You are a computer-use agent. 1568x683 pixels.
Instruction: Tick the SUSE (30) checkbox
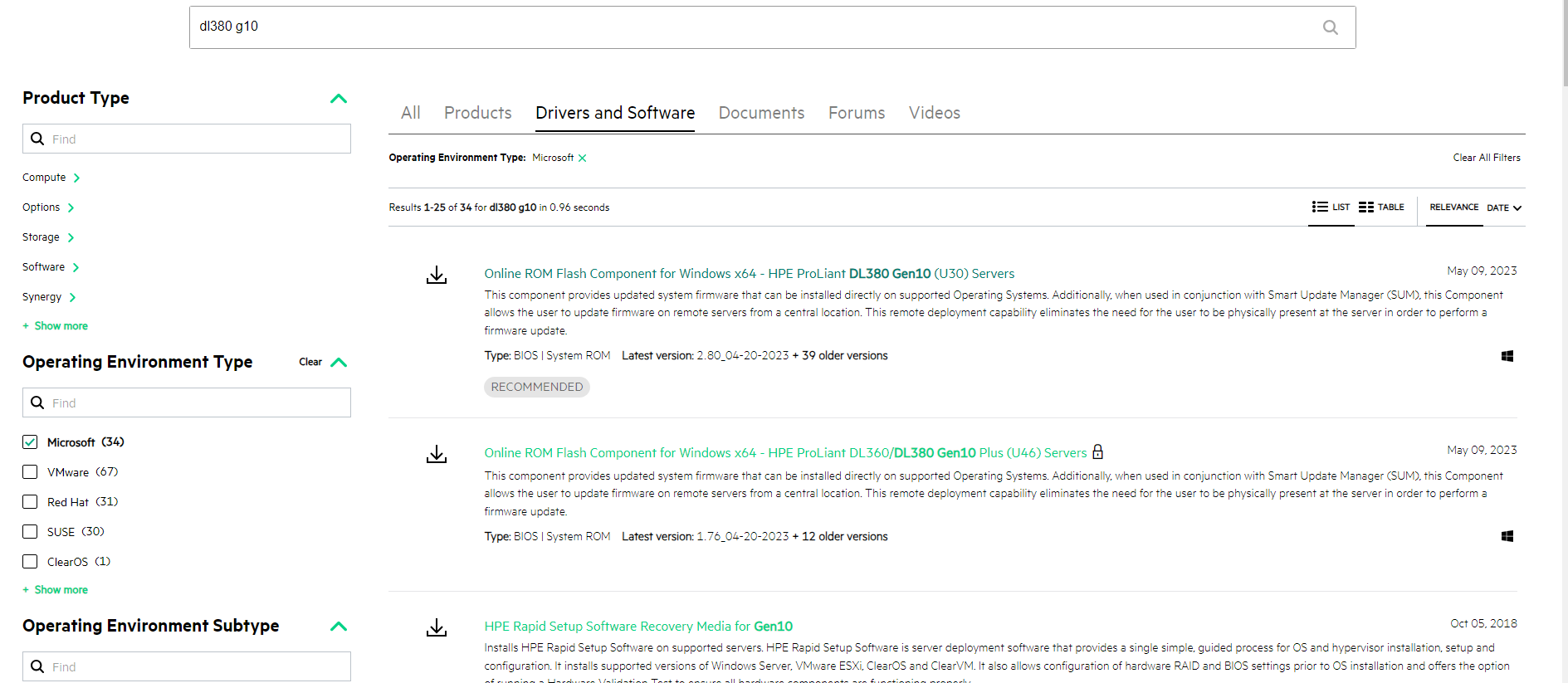coord(30,532)
